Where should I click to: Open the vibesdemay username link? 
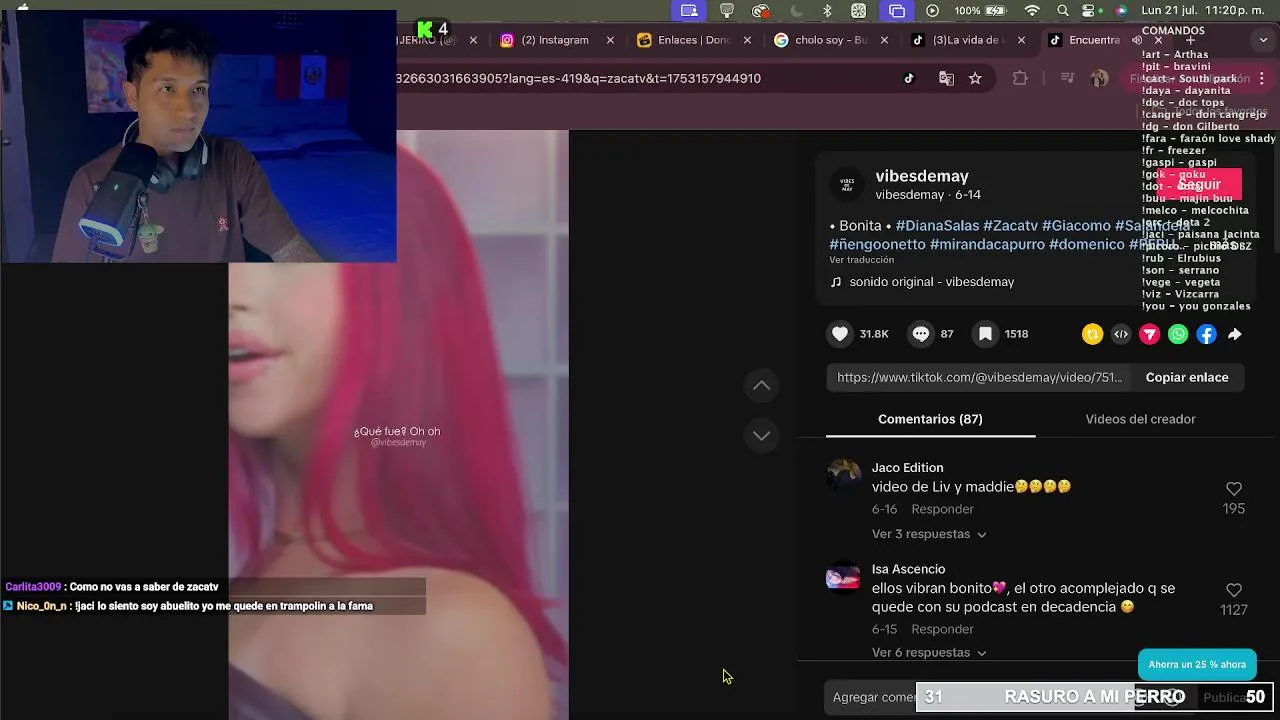point(922,176)
